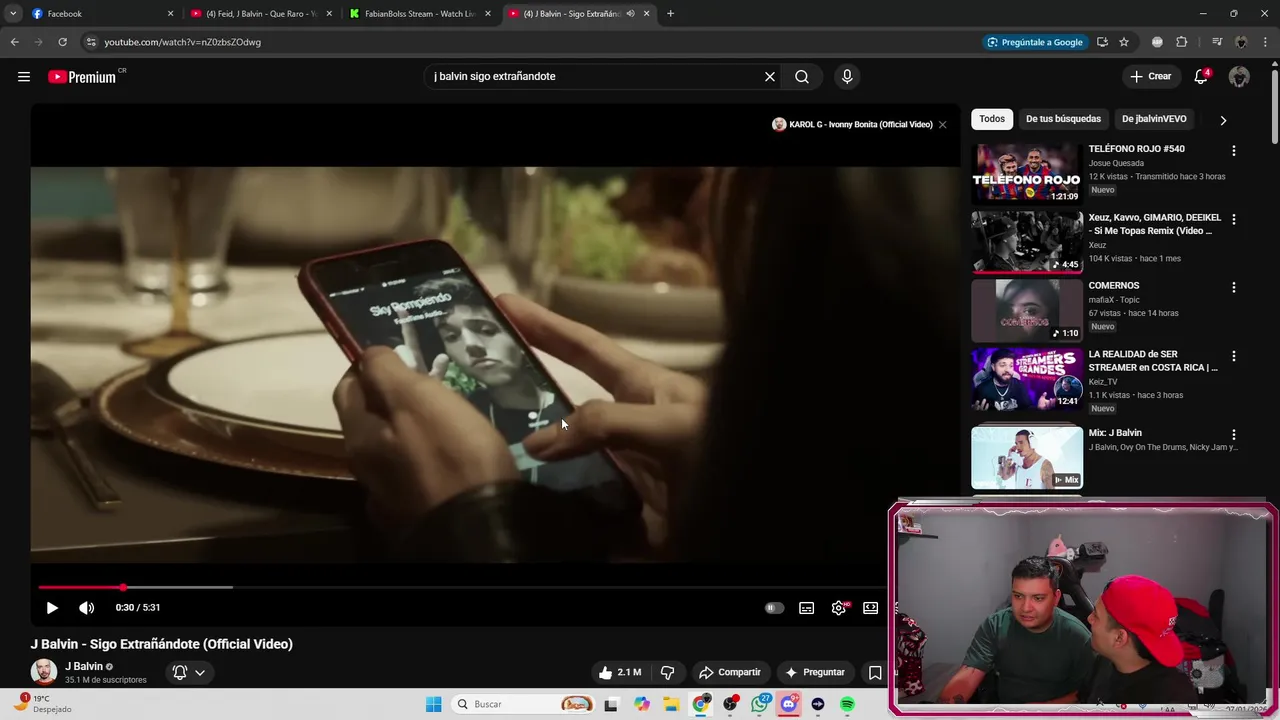Open the ABP ad-block extension
The height and width of the screenshot is (720, 1280).
1157,42
